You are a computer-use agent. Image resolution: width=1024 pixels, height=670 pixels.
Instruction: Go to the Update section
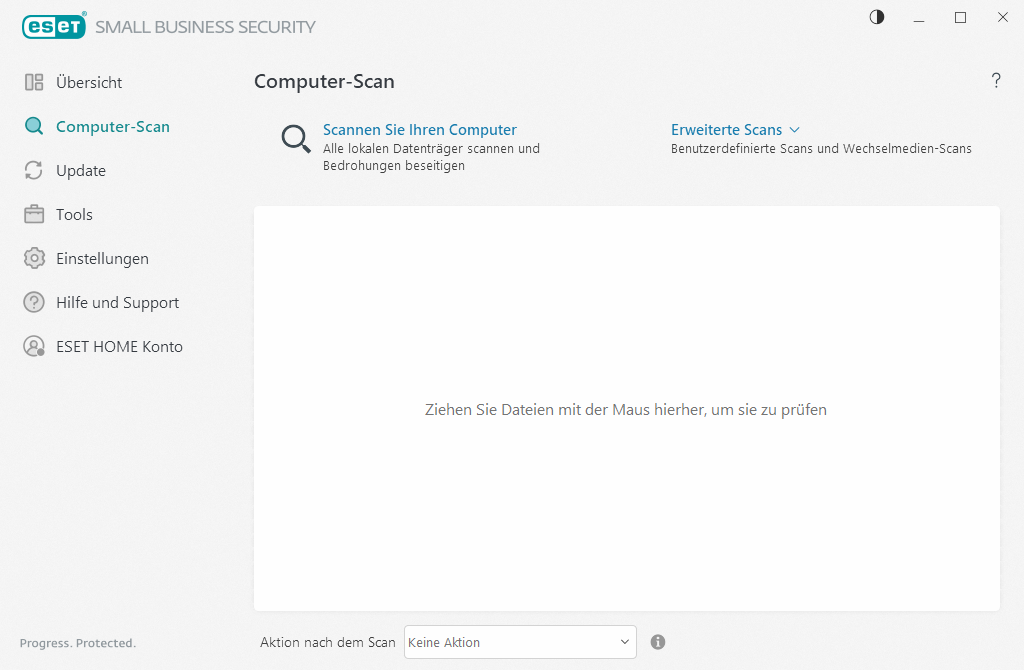coord(81,170)
